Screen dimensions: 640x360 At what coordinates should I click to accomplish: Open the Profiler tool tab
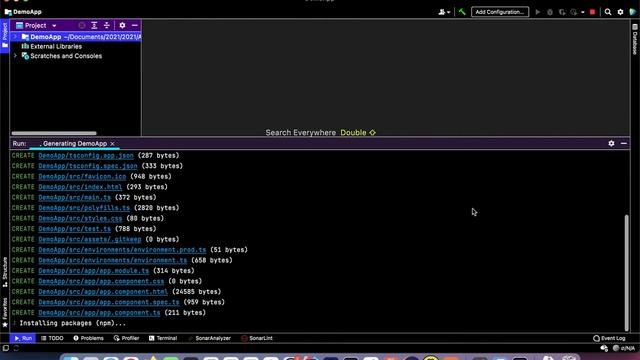point(127,338)
